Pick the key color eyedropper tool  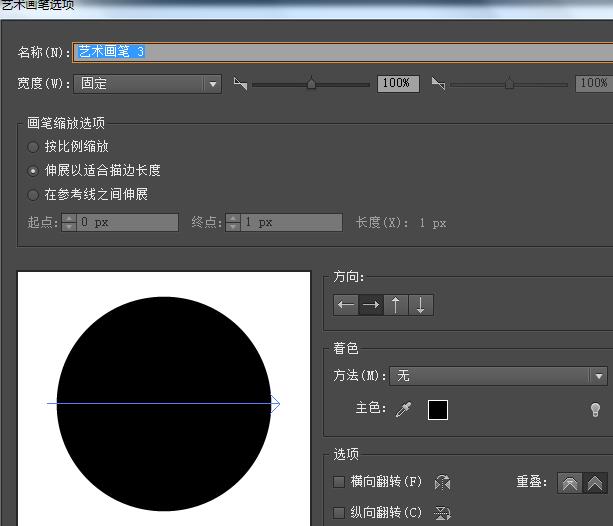point(403,409)
